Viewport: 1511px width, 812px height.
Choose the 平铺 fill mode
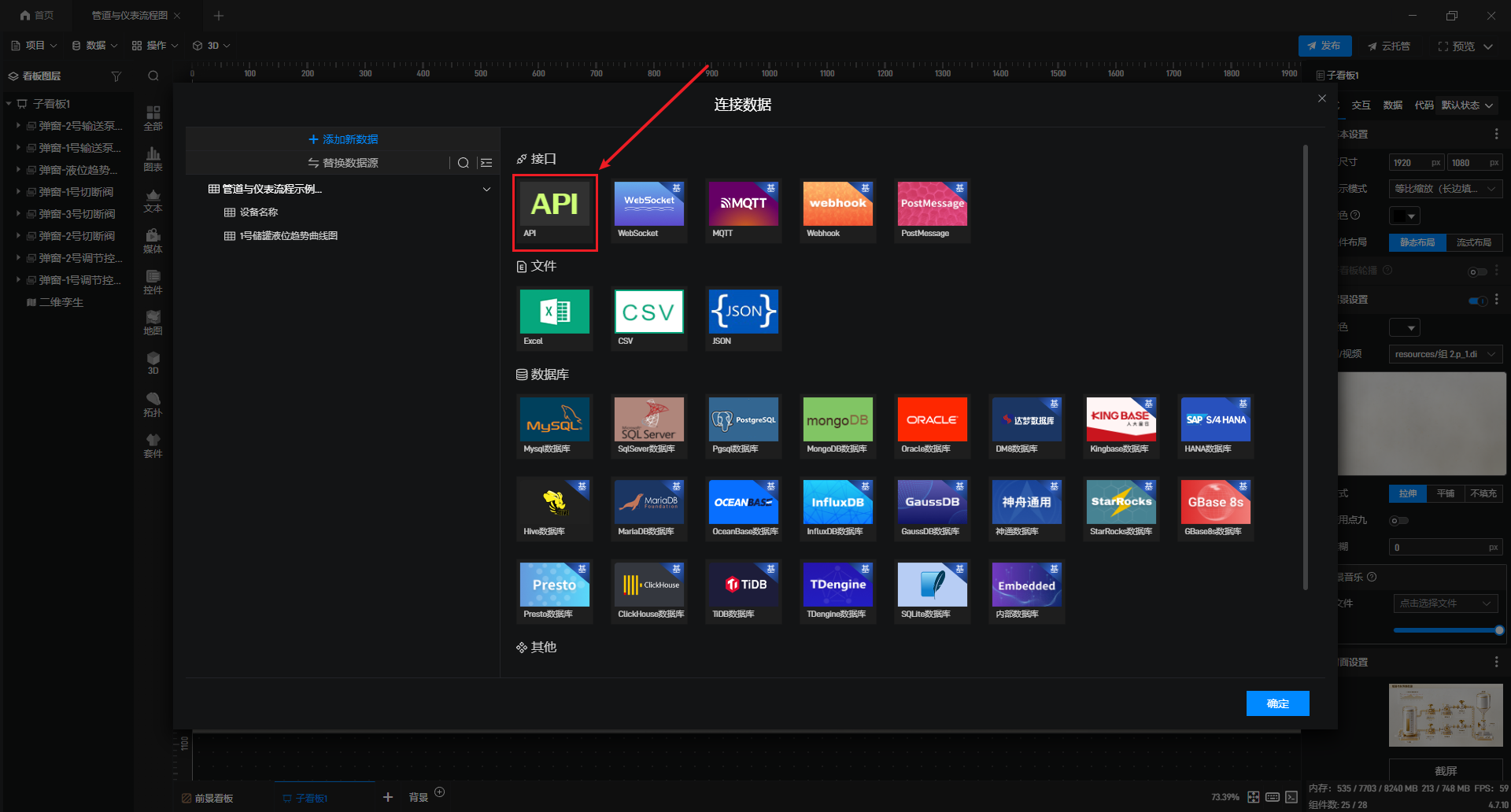1446,493
